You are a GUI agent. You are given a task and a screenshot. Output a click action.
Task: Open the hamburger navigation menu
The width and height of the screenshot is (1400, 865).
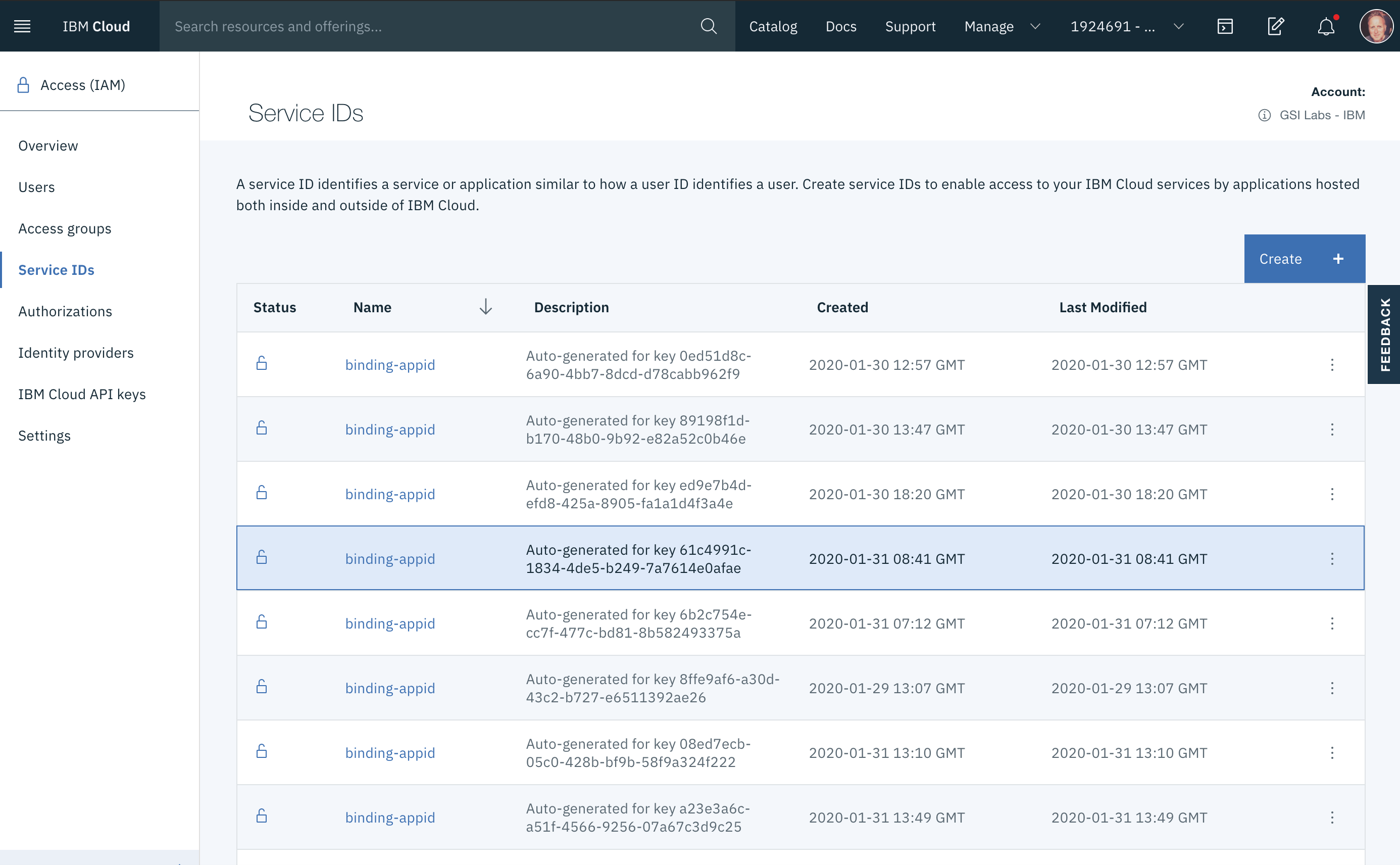(22, 26)
